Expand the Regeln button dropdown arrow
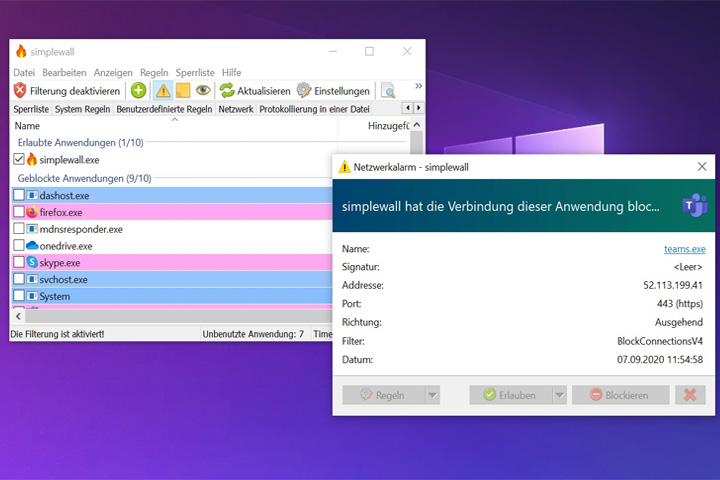The image size is (720, 480). [433, 395]
